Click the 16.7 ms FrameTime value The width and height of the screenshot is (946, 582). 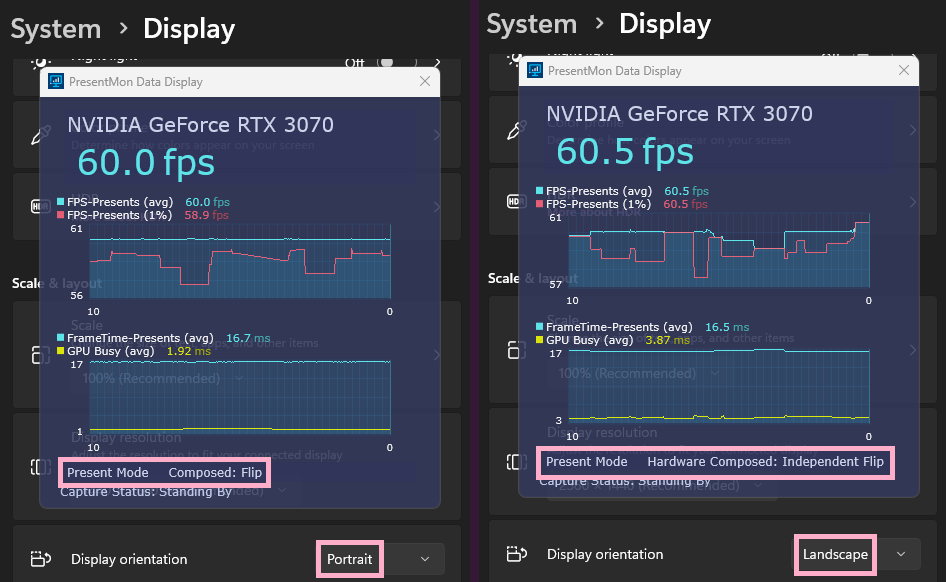pos(248,338)
